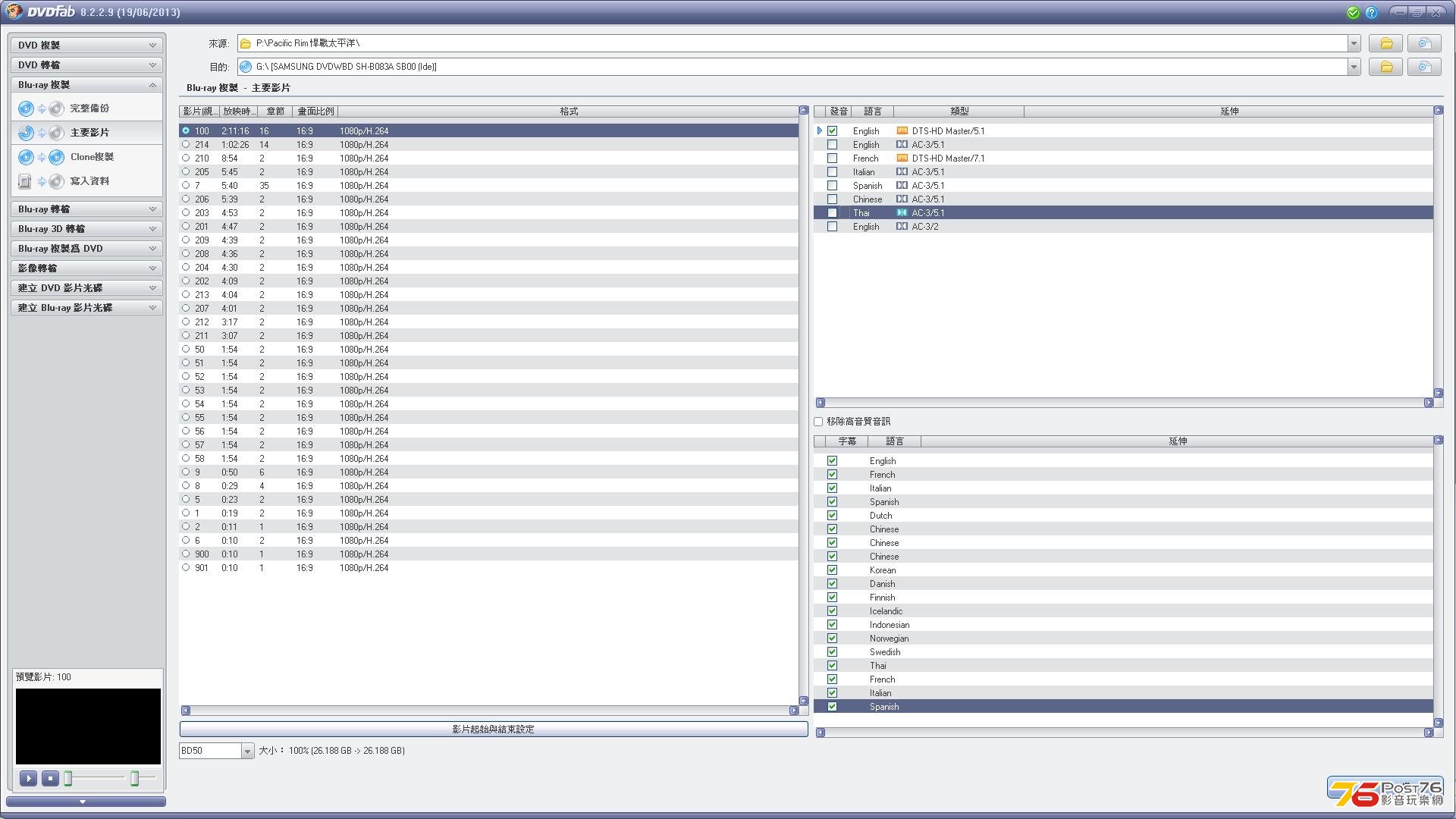Screen dimensions: 1456x819
Task: Open the BD50 output size dropdown
Action: [246, 751]
